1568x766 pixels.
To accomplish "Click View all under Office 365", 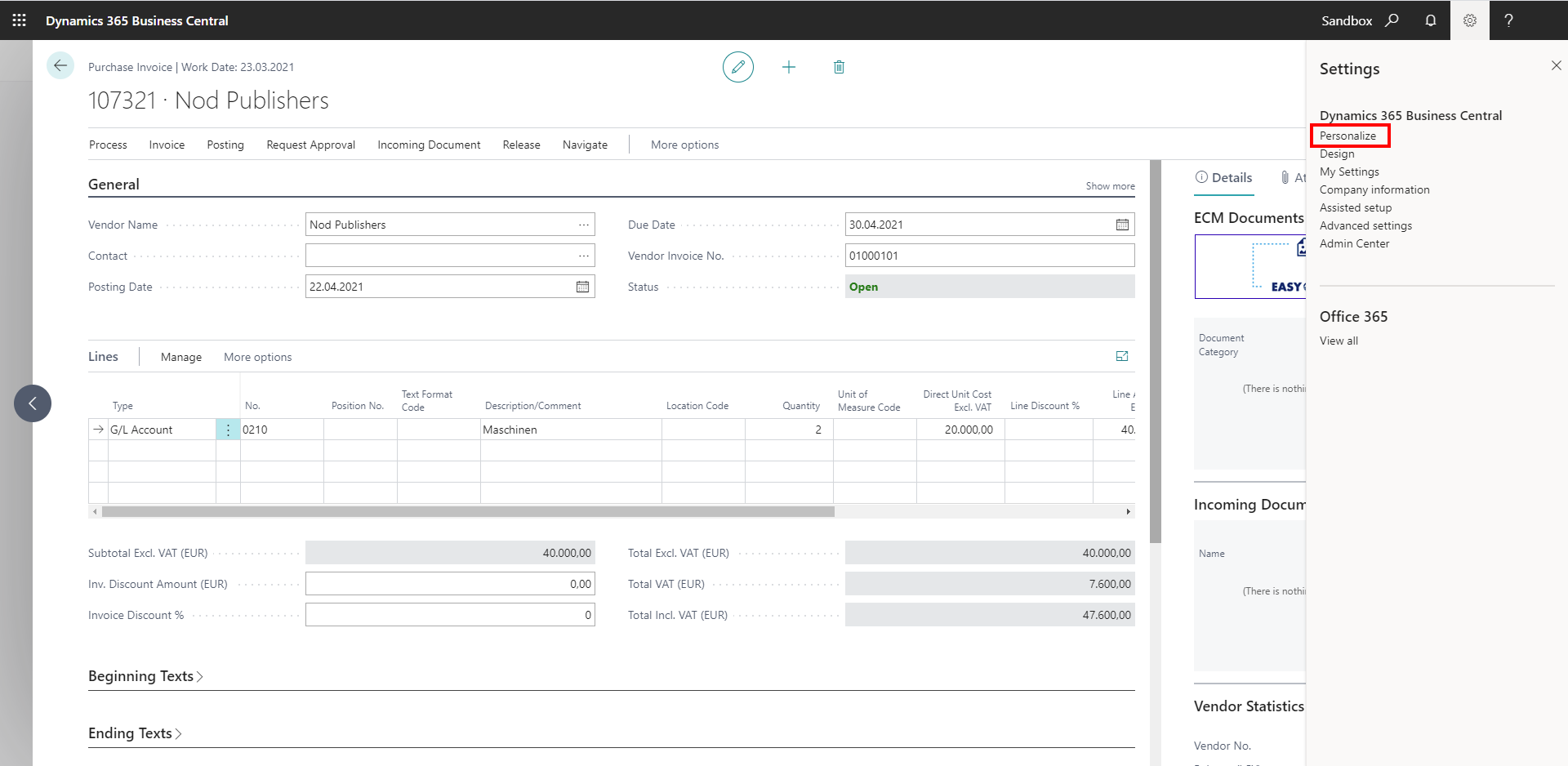I will [x=1339, y=341].
